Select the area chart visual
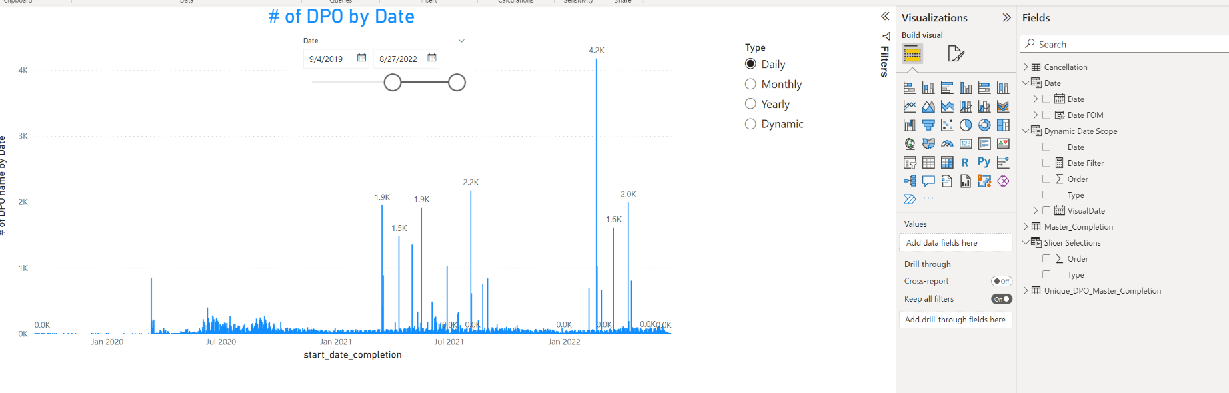 coord(928,107)
